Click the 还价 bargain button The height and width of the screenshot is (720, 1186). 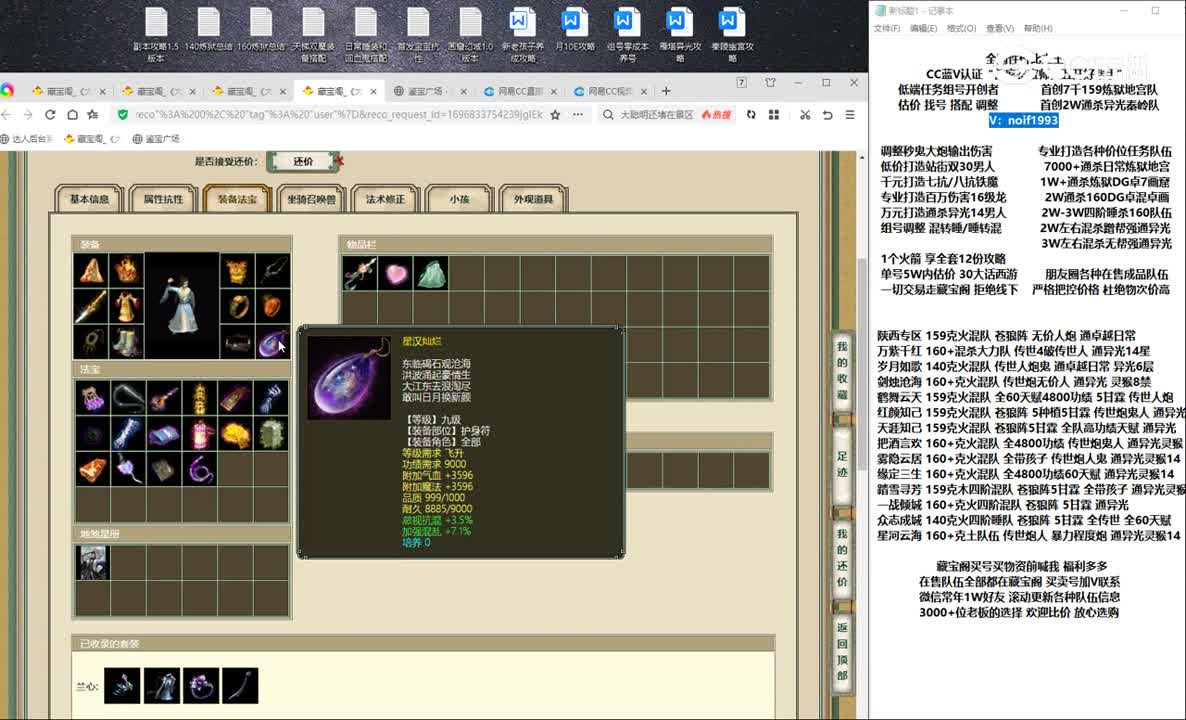pyautogui.click(x=303, y=161)
